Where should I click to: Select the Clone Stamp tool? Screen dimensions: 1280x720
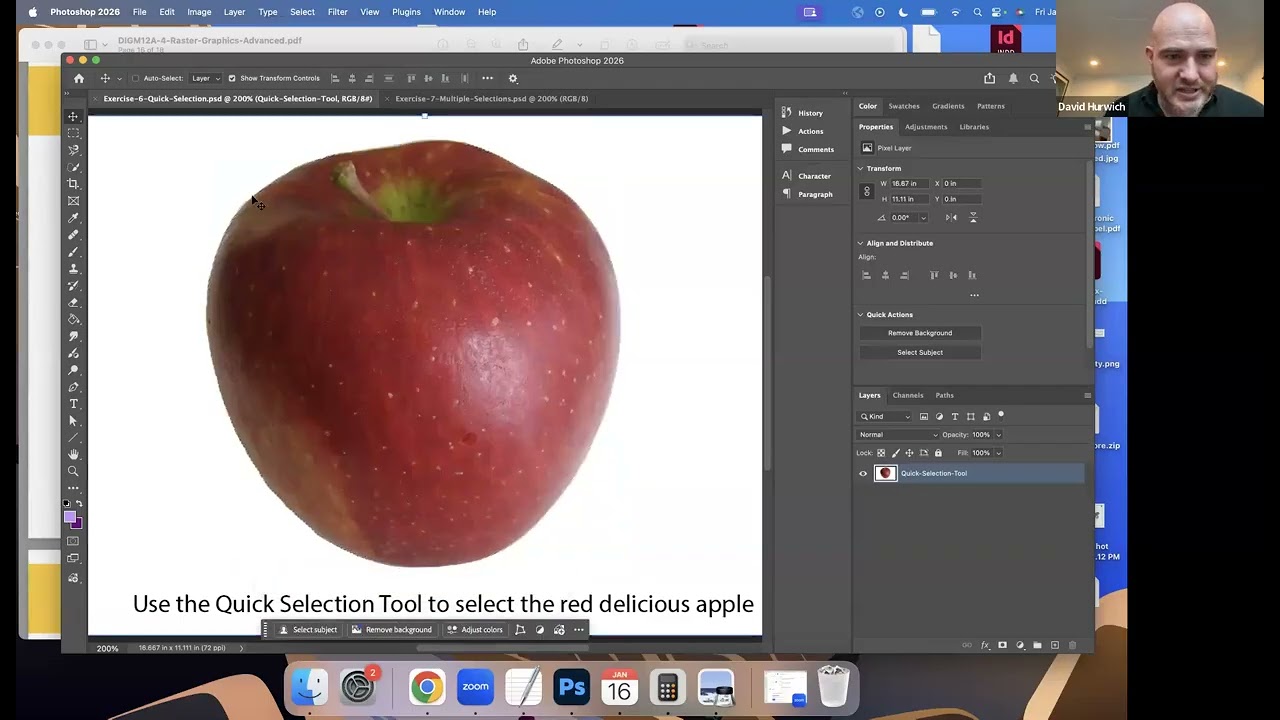point(73,268)
